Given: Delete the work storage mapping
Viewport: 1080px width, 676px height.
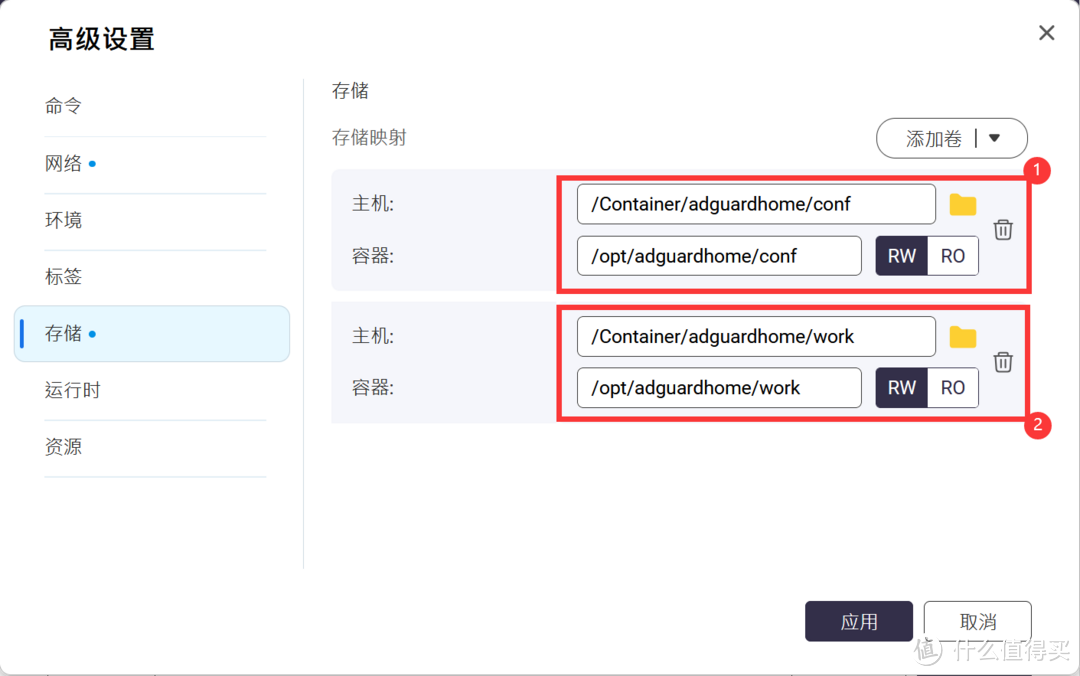Looking at the screenshot, I should [1003, 362].
